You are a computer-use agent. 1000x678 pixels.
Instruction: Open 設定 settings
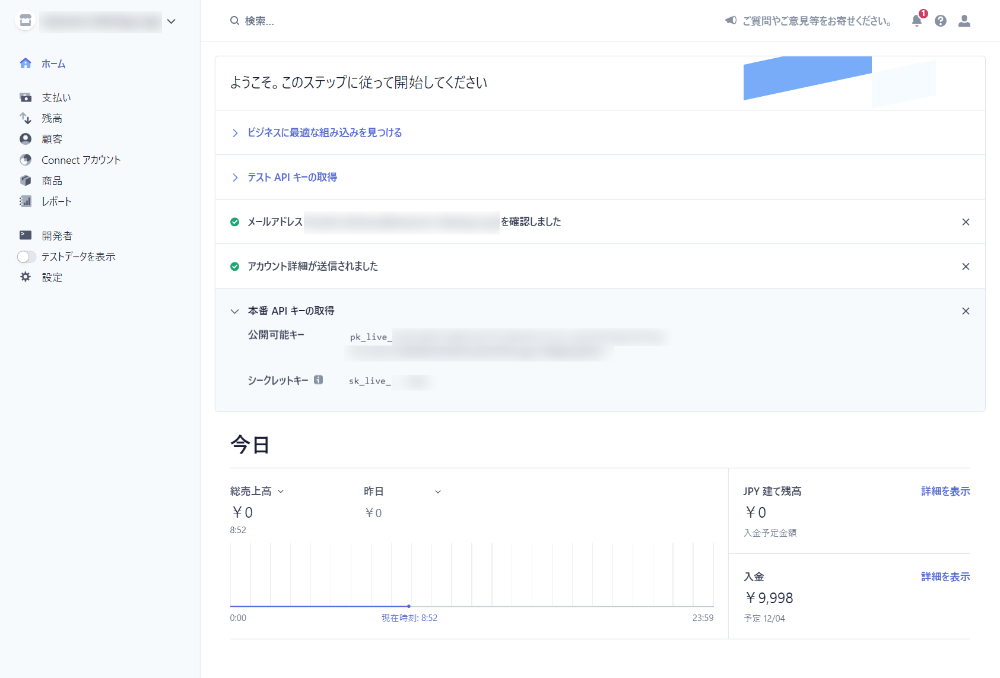[x=52, y=277]
